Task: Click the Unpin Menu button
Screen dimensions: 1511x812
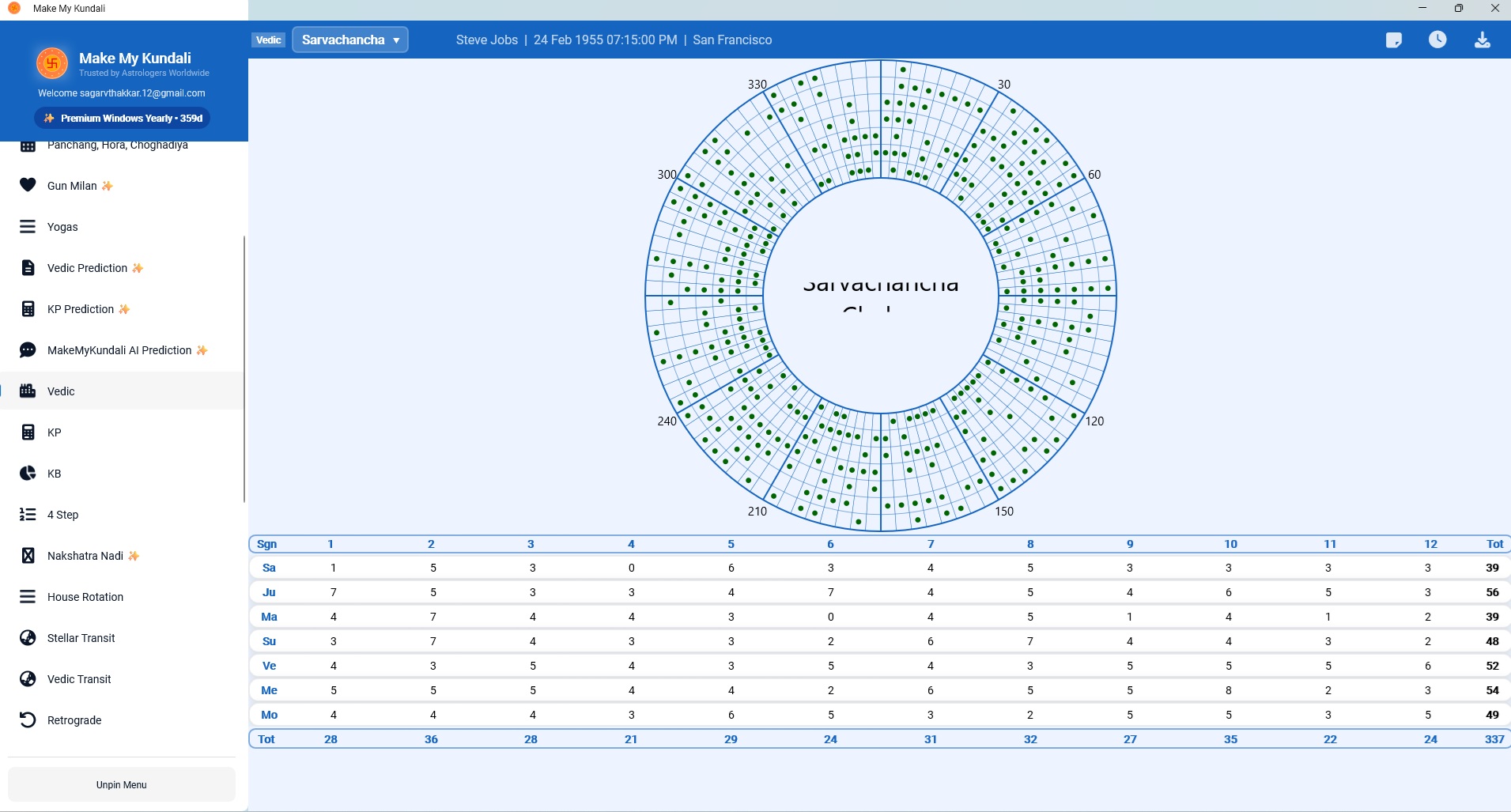Action: (x=122, y=785)
